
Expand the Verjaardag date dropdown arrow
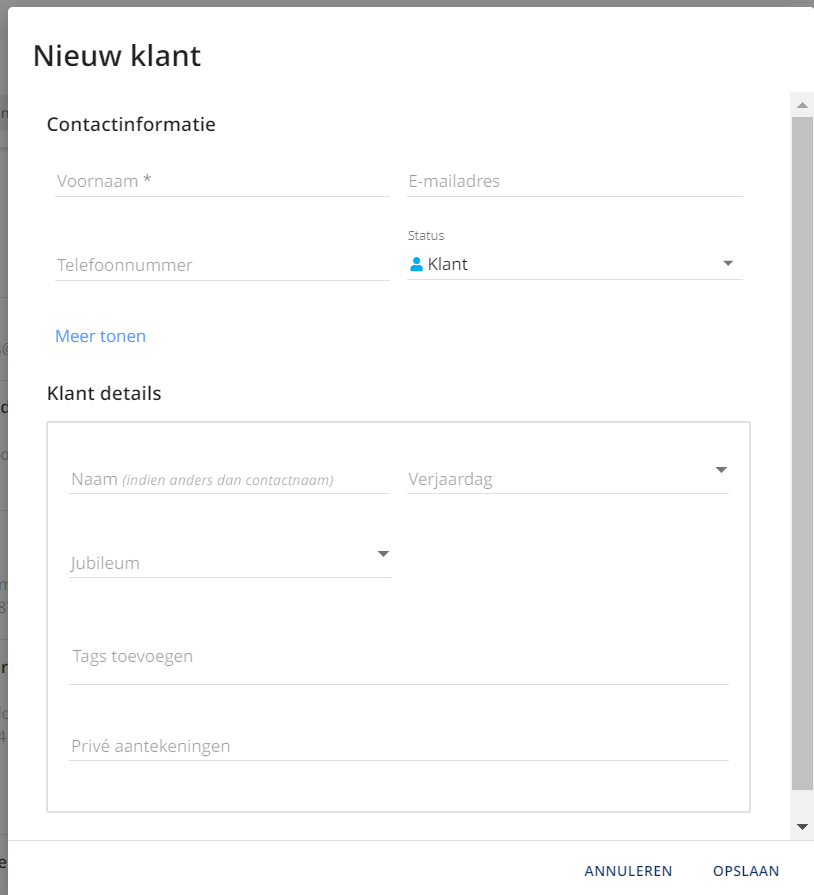pos(720,470)
